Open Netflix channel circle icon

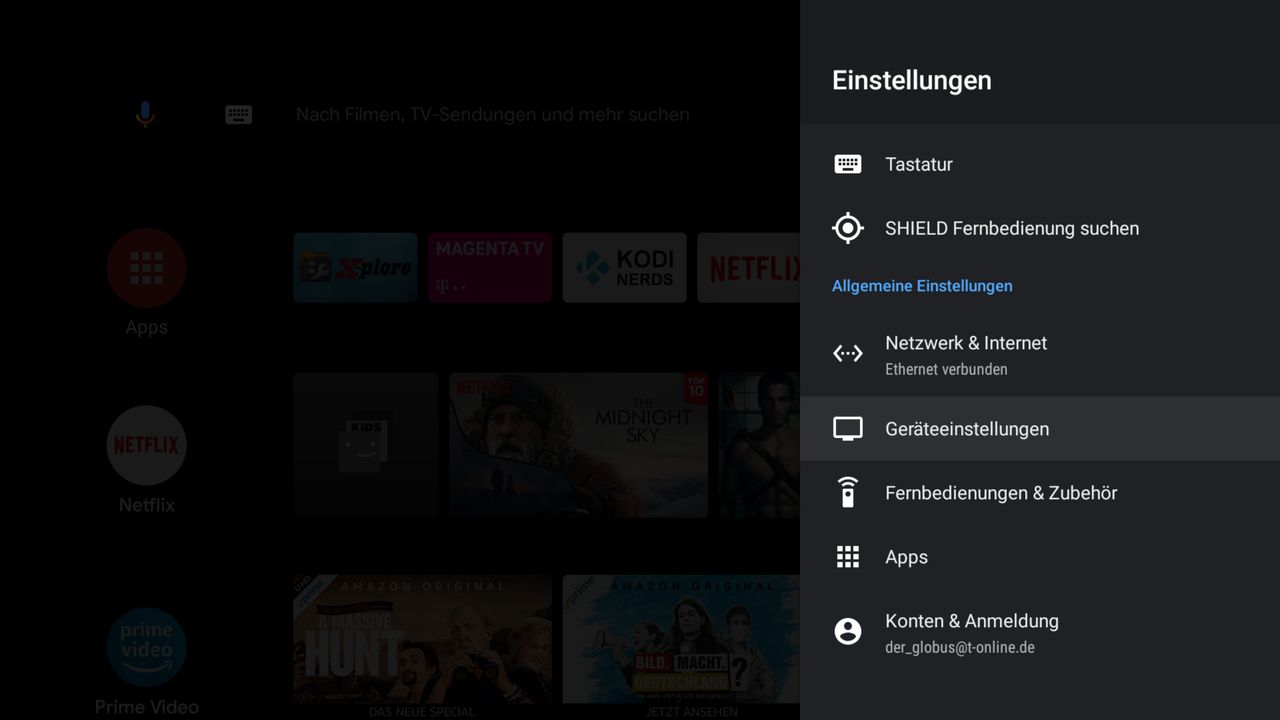(146, 445)
